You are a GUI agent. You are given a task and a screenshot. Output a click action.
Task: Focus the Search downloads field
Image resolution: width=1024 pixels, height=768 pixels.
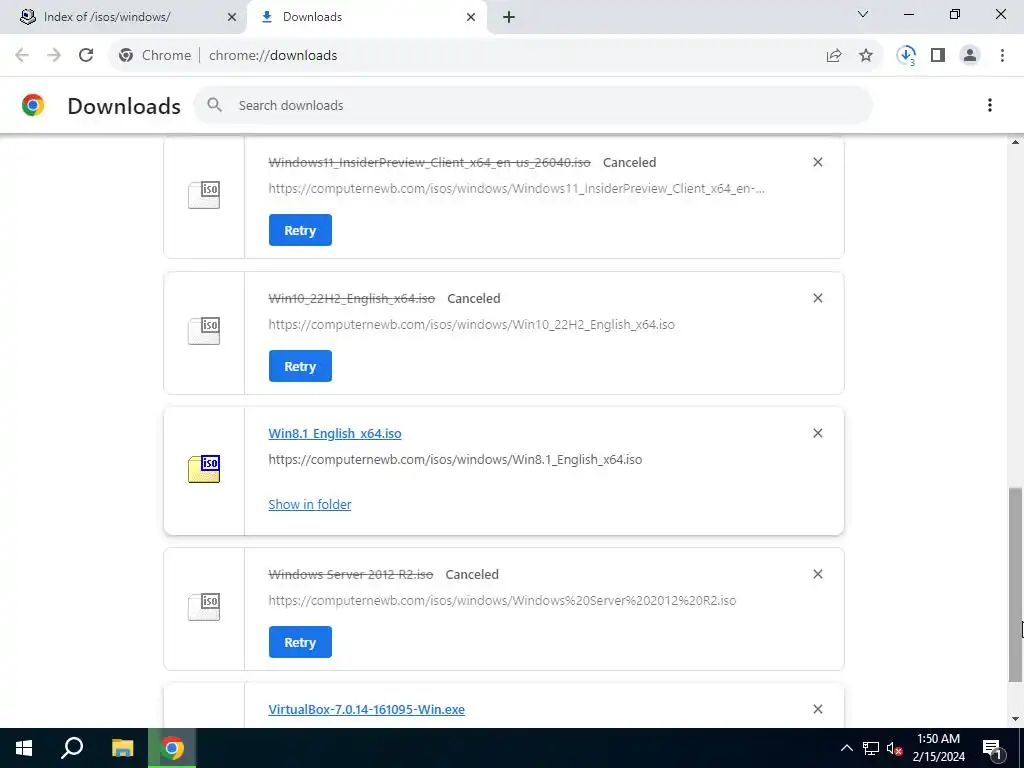pos(533,105)
